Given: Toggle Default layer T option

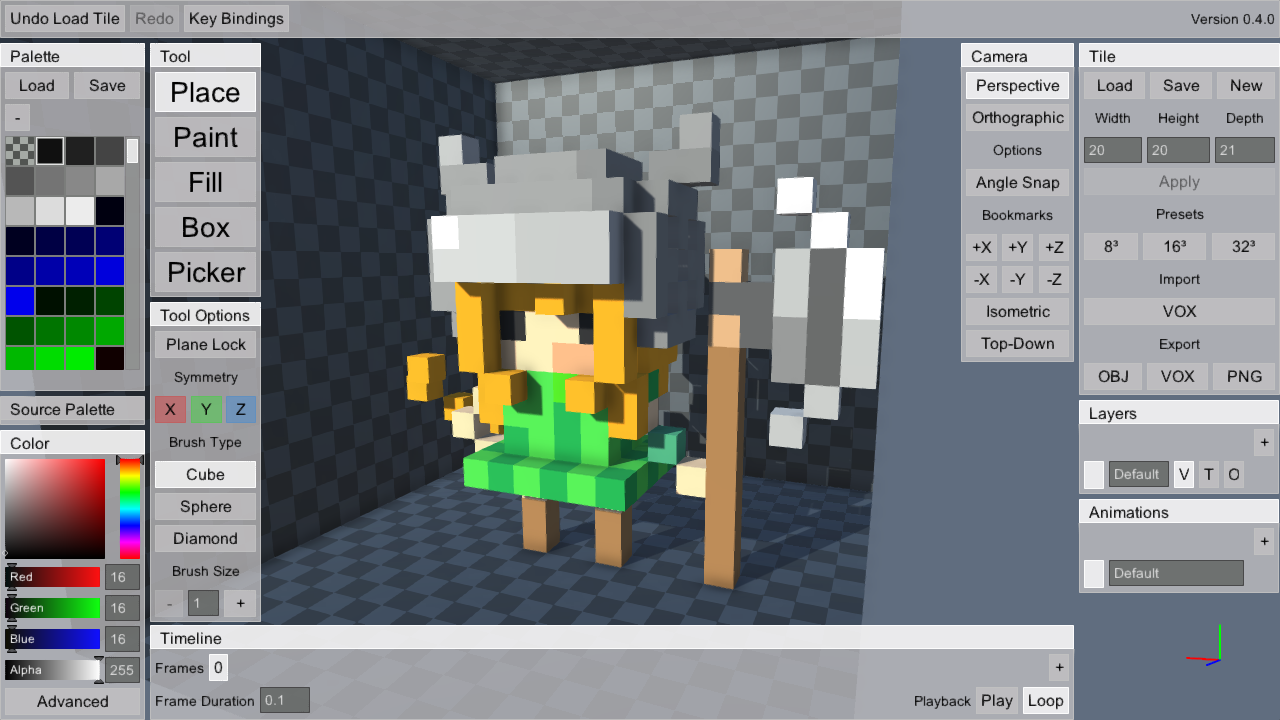Looking at the screenshot, I should 1209,474.
